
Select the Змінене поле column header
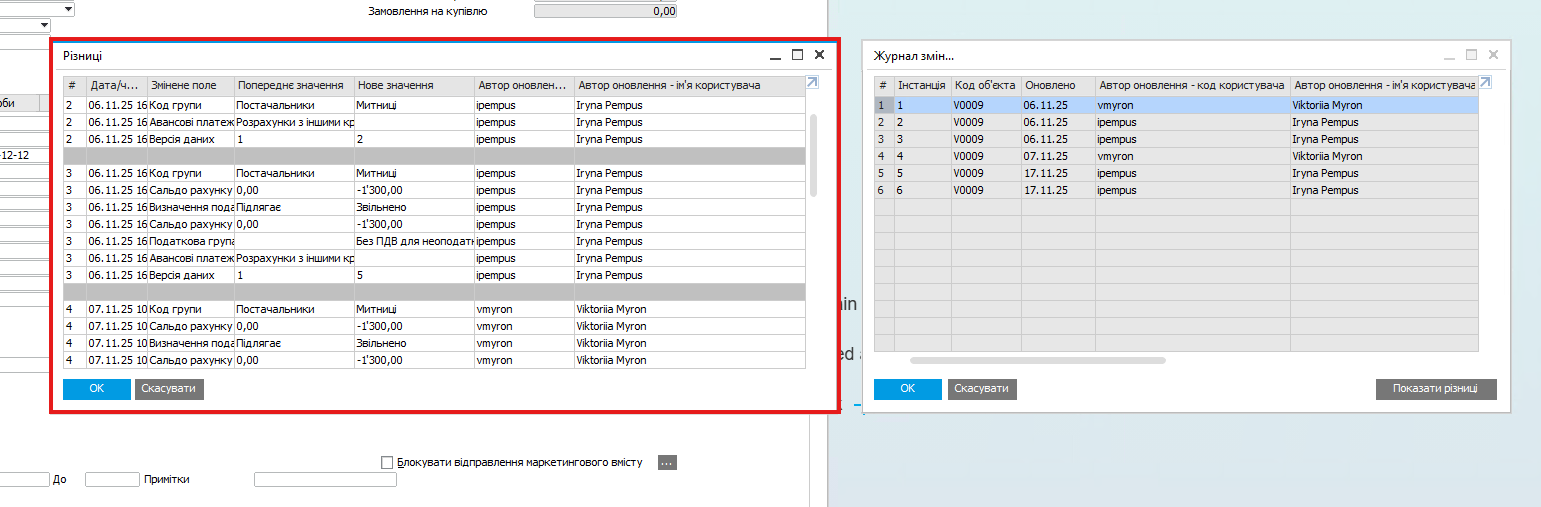click(x=191, y=86)
